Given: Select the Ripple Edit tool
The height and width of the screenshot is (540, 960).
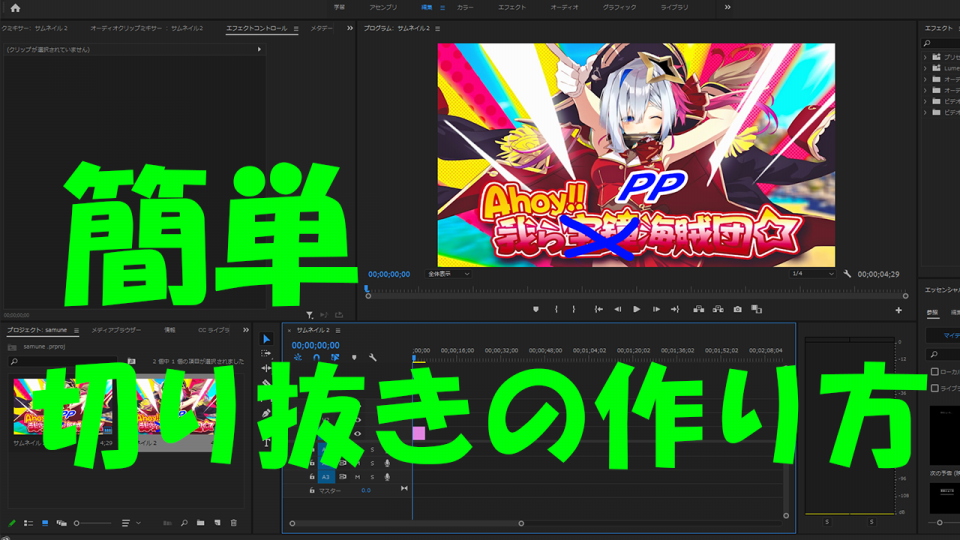Looking at the screenshot, I should point(266,368).
